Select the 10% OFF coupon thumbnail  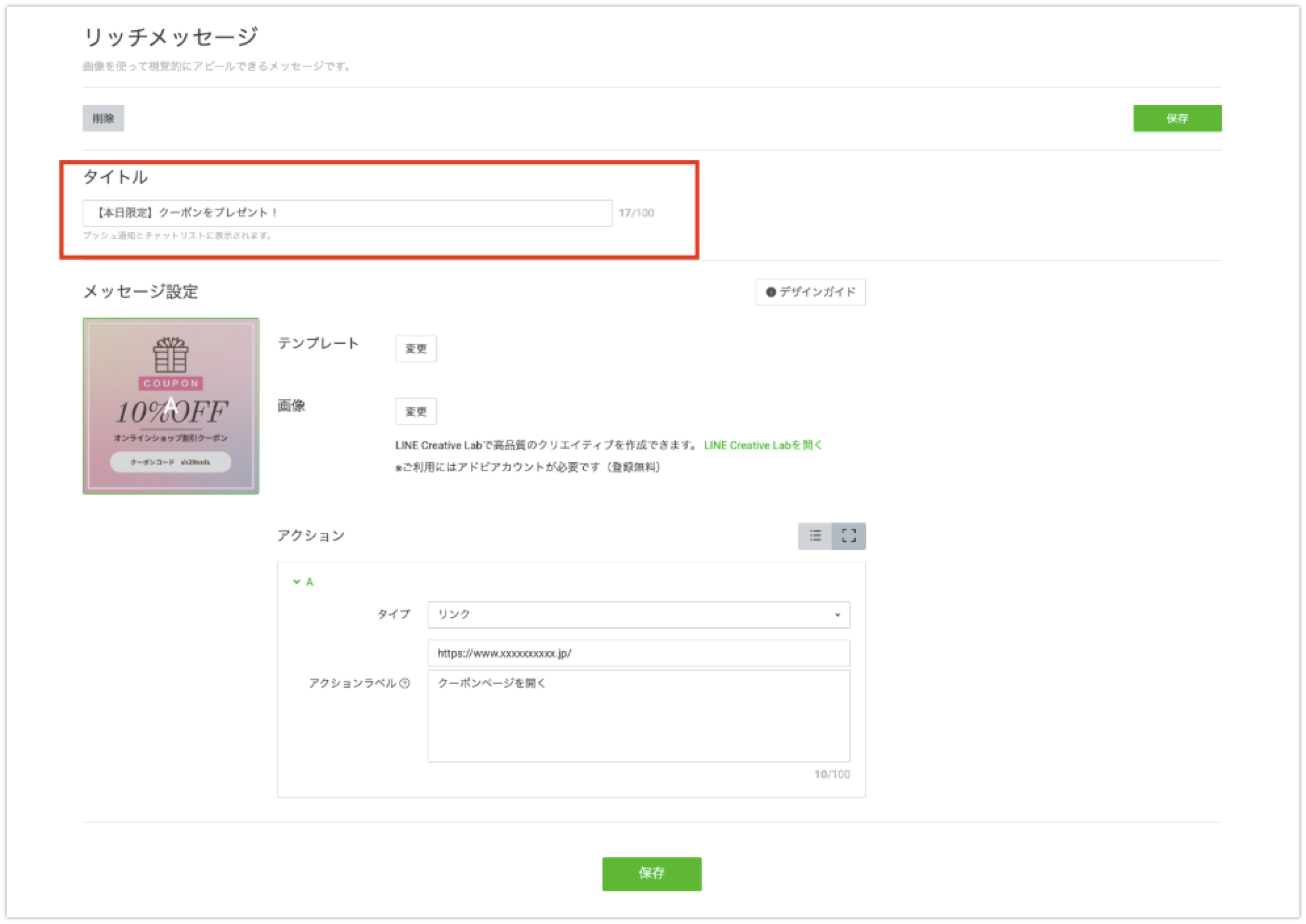pos(171,406)
